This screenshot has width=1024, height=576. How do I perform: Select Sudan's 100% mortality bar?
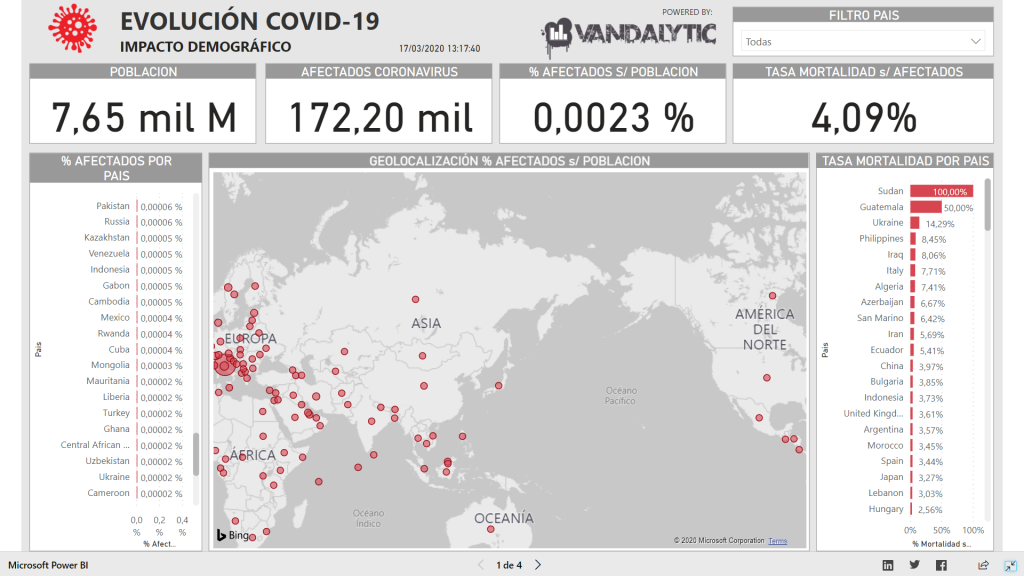[940, 191]
